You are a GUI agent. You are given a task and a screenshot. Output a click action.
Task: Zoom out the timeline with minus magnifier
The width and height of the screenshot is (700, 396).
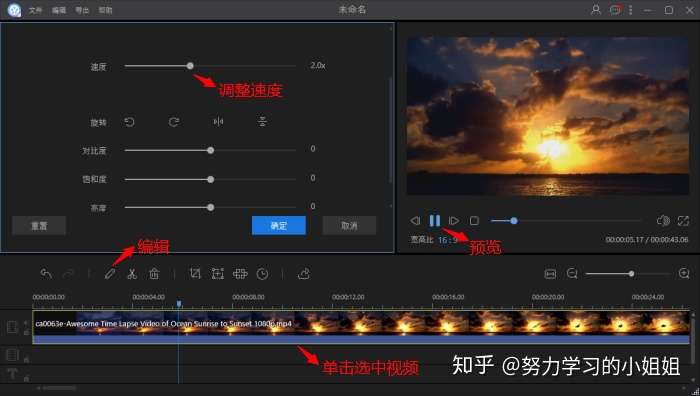pos(572,274)
